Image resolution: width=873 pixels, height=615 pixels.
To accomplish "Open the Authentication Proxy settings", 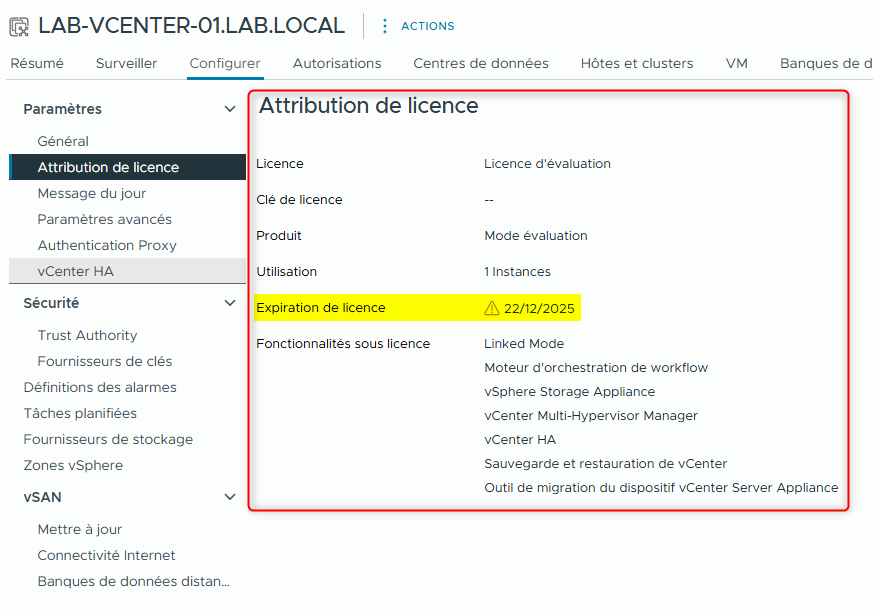I will 108,245.
